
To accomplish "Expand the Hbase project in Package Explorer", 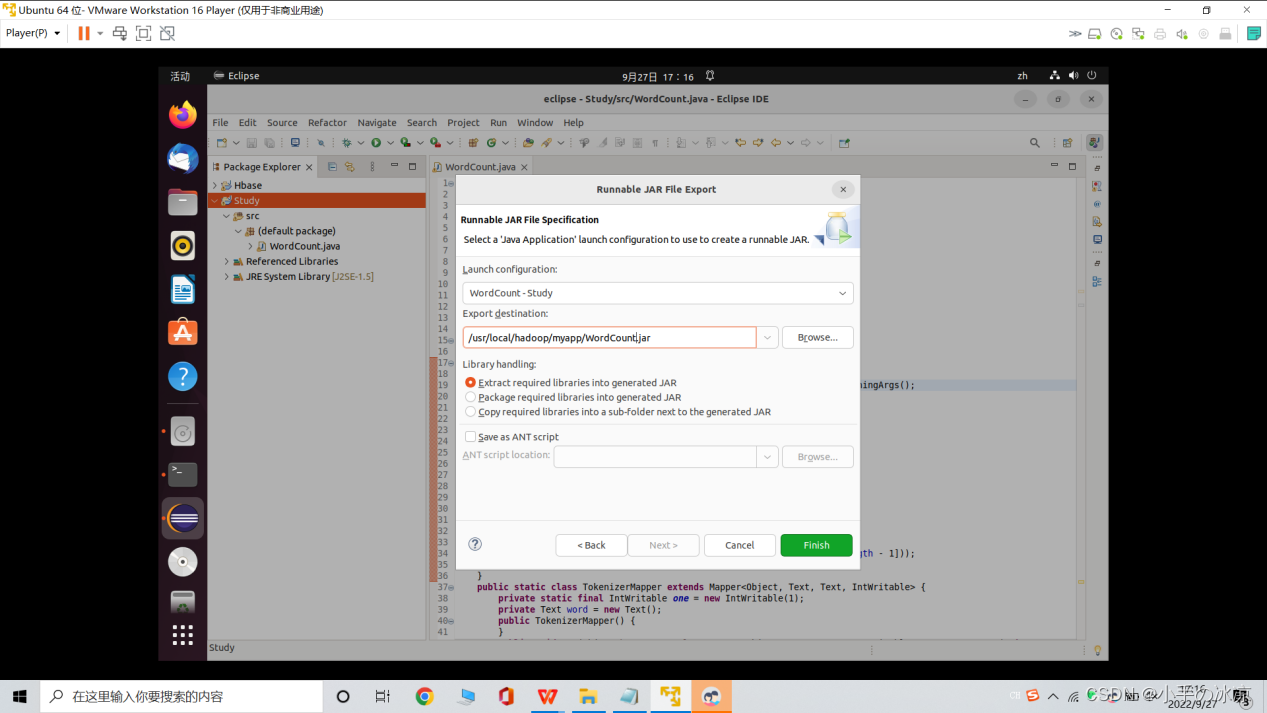I will coord(215,185).
